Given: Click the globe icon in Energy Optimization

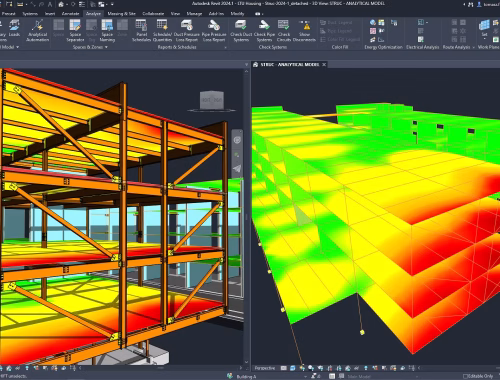Looking at the screenshot, I should pyautogui.click(x=373, y=22).
